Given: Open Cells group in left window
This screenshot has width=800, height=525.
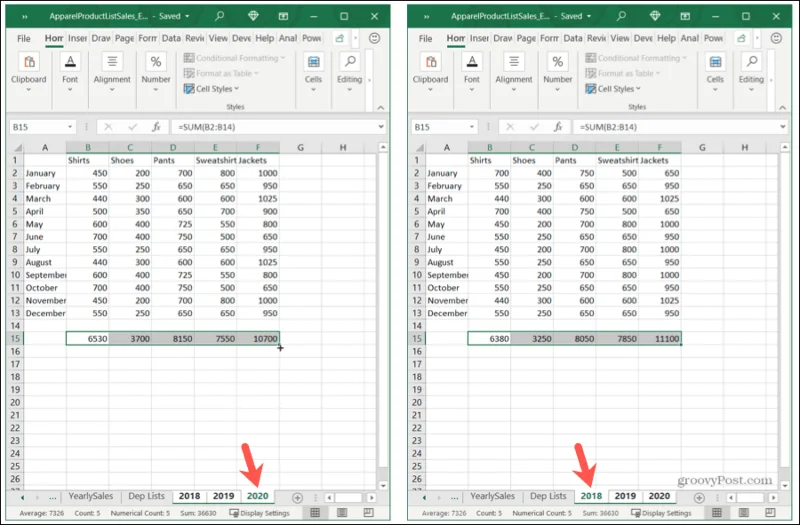Looking at the screenshot, I should [313, 72].
